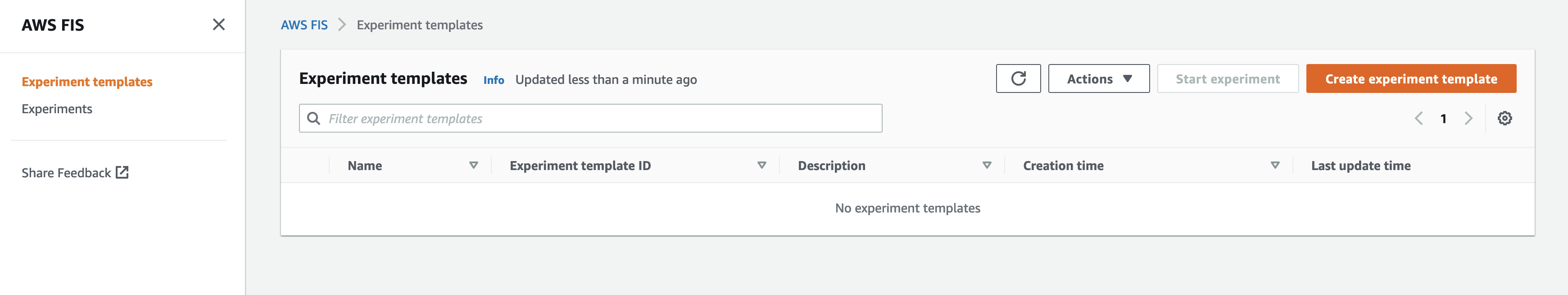Sort by Description column arrow
This screenshot has width=1568, height=295.
[987, 165]
